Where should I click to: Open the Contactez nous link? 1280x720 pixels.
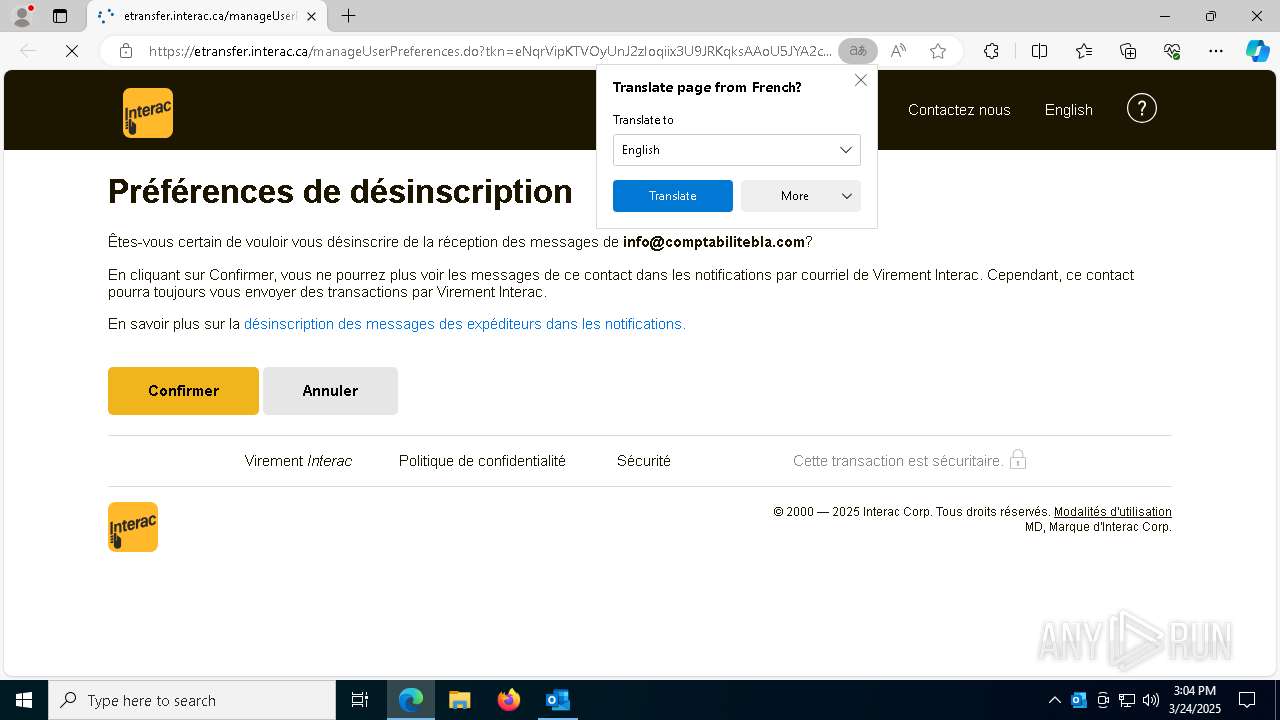click(x=959, y=110)
